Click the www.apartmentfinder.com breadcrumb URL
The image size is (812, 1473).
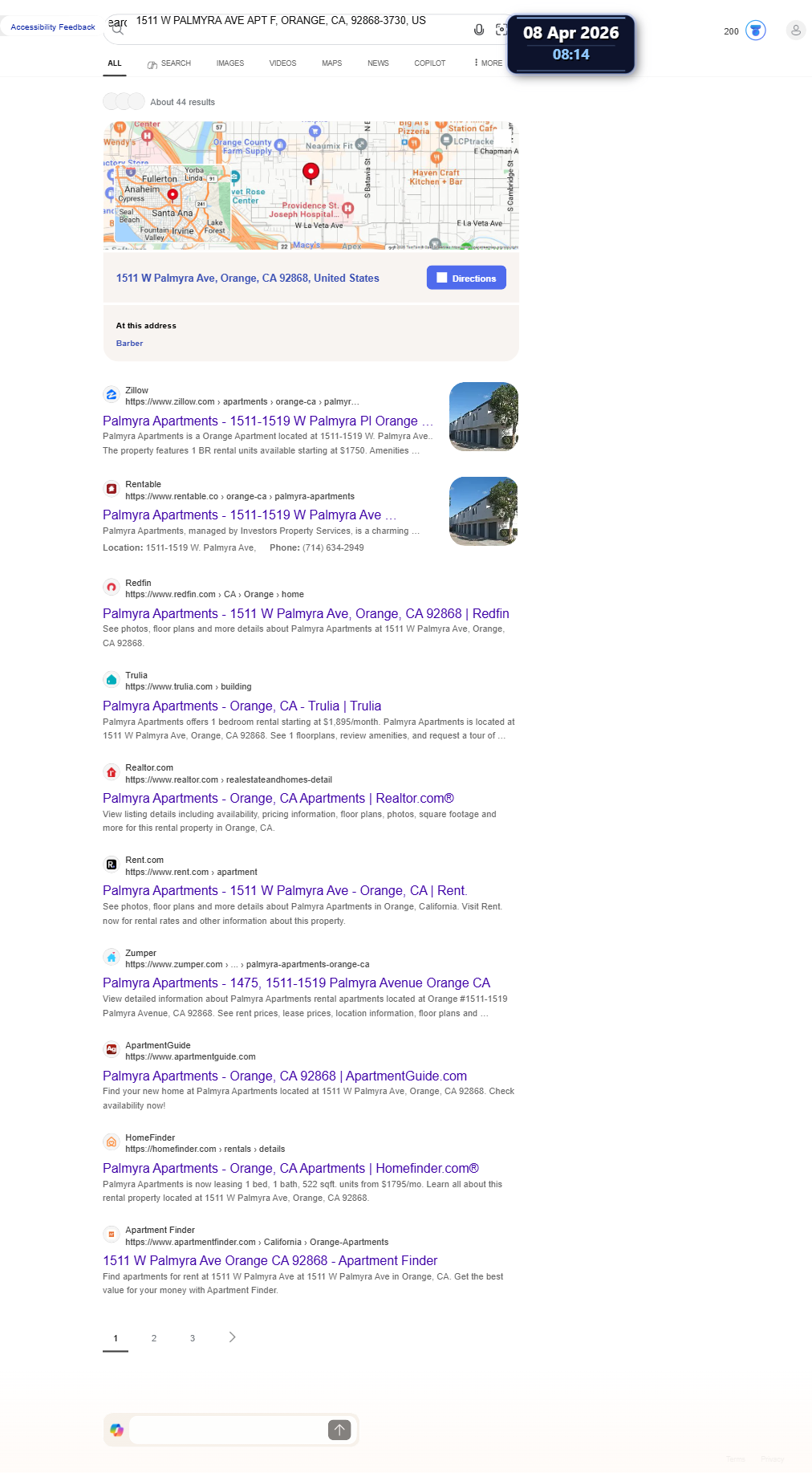point(257,1243)
